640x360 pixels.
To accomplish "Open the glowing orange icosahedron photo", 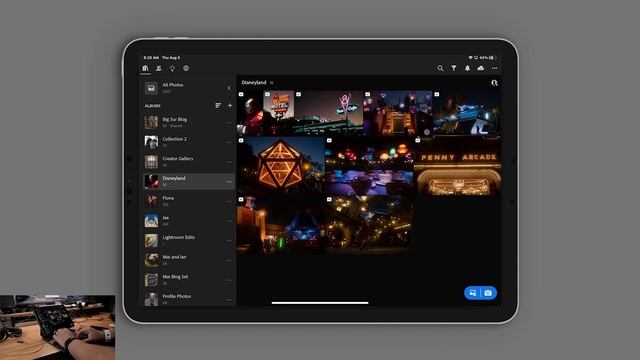I will (x=281, y=165).
